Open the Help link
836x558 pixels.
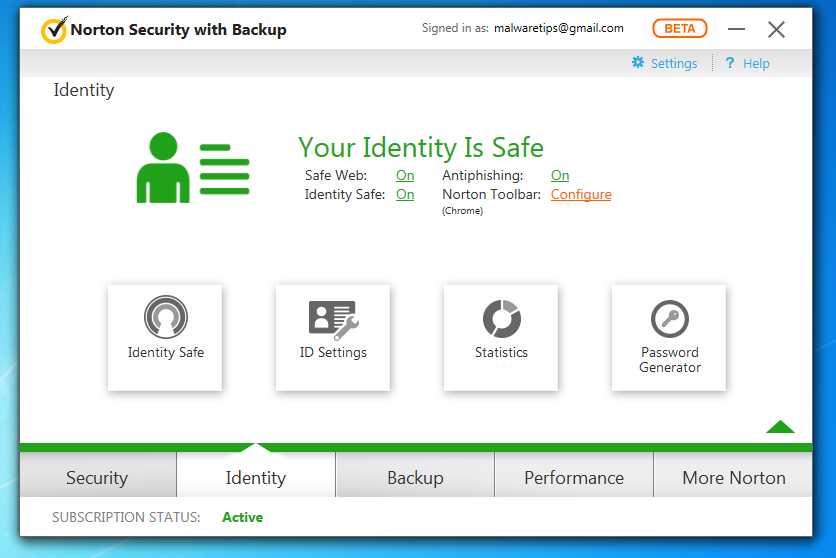click(x=756, y=63)
